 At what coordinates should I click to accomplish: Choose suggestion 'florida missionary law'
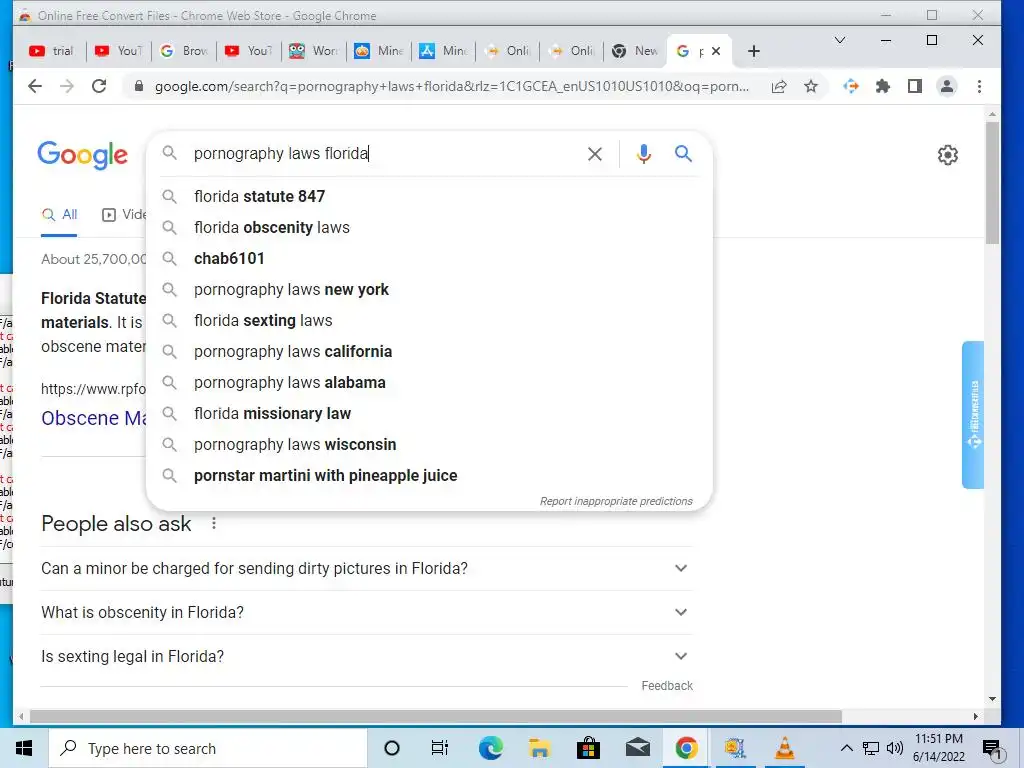[430, 413]
